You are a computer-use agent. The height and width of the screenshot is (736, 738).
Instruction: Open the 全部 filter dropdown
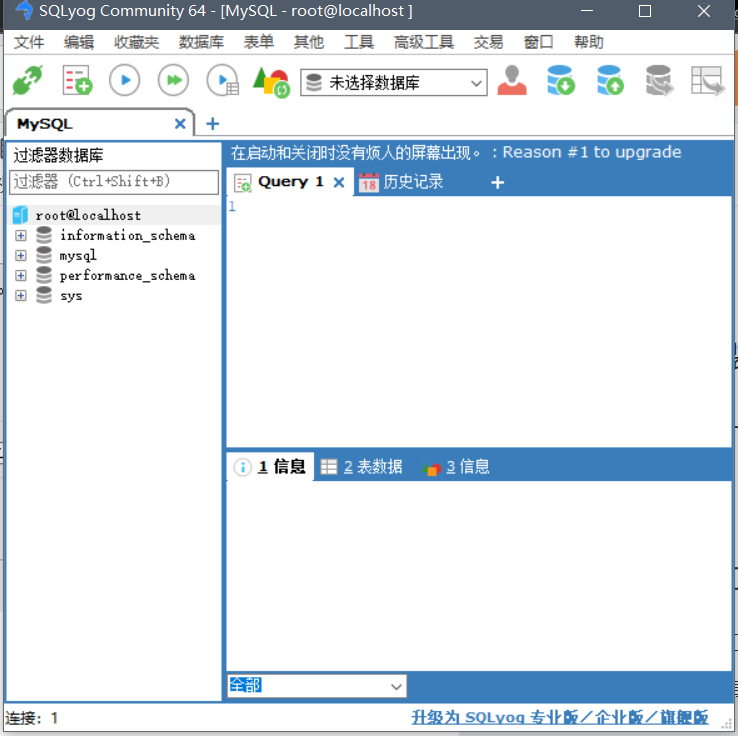pyautogui.click(x=317, y=686)
